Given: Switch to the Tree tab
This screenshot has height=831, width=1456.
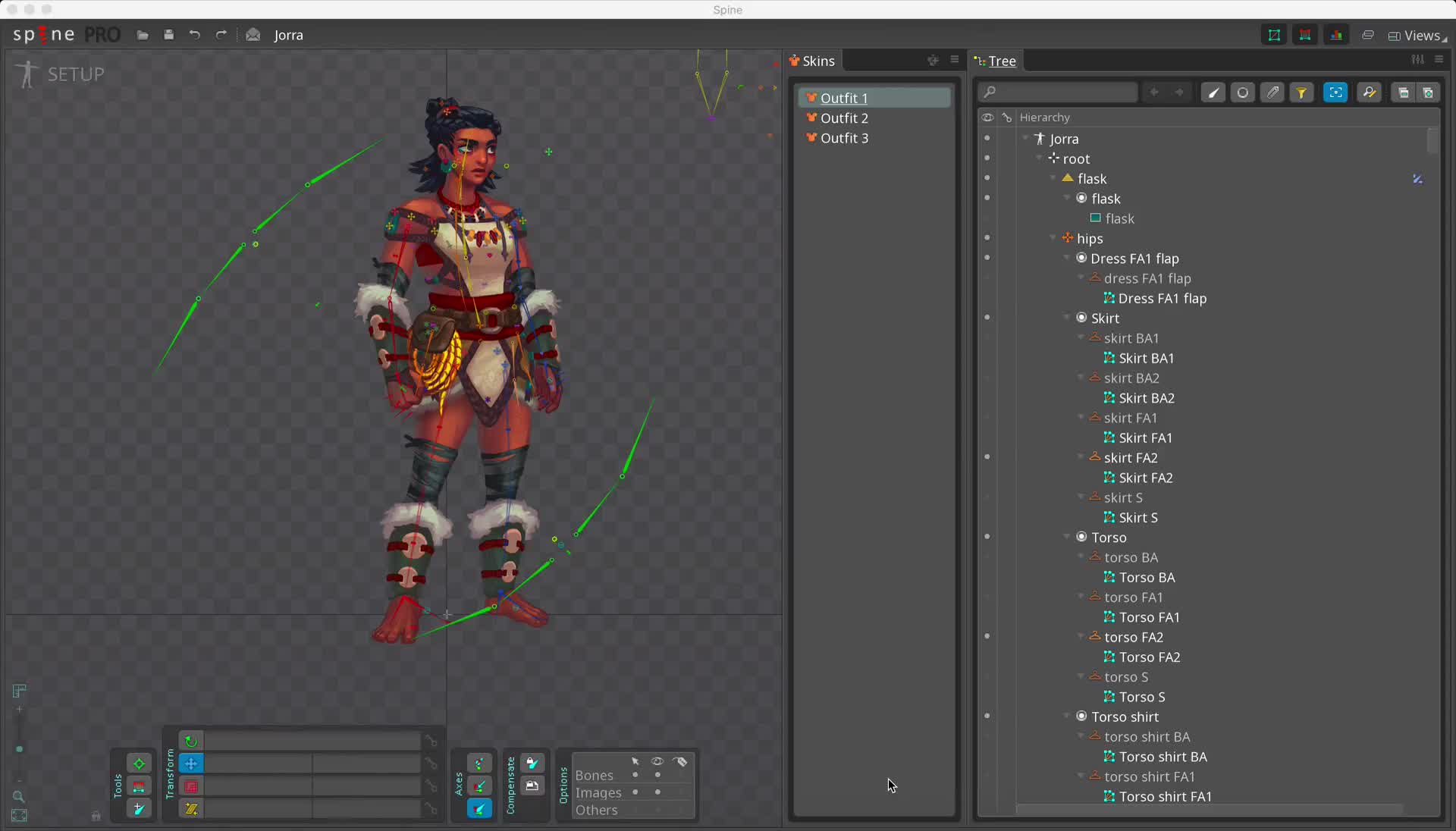Looking at the screenshot, I should pos(995,61).
